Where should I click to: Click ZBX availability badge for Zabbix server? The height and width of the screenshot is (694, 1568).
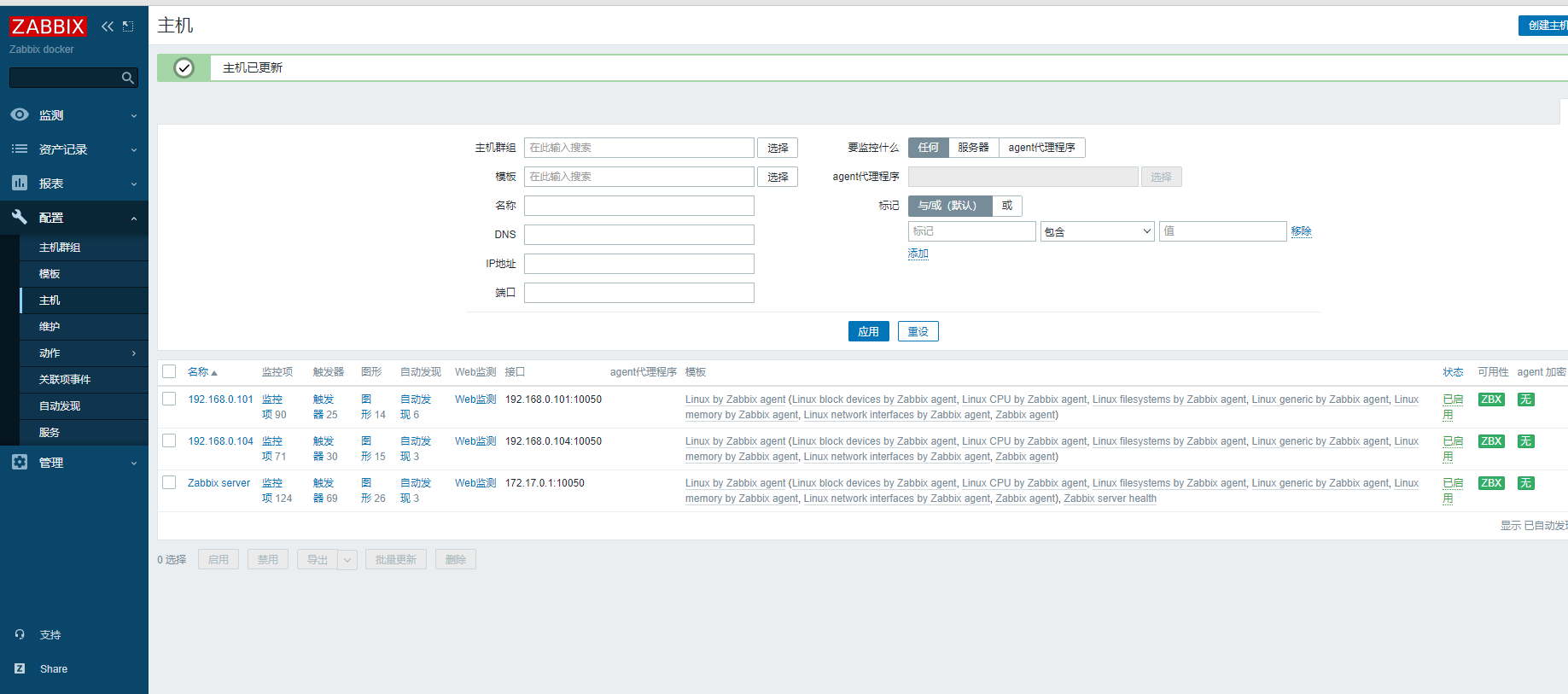tap(1491, 483)
